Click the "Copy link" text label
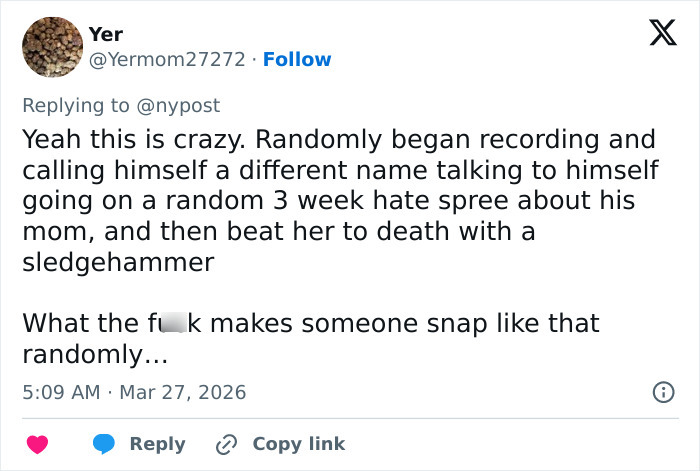 click(x=298, y=444)
